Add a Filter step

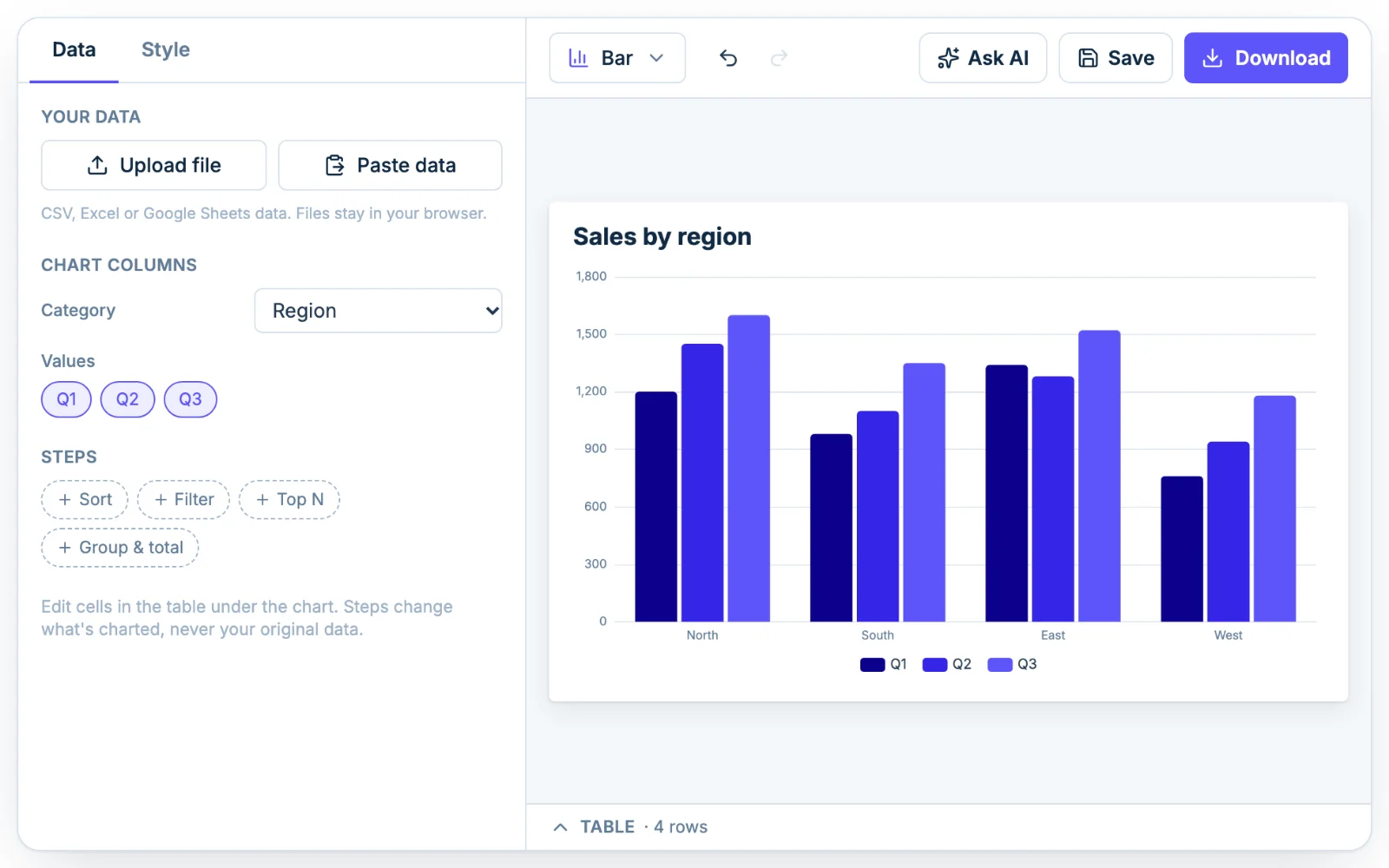click(183, 500)
